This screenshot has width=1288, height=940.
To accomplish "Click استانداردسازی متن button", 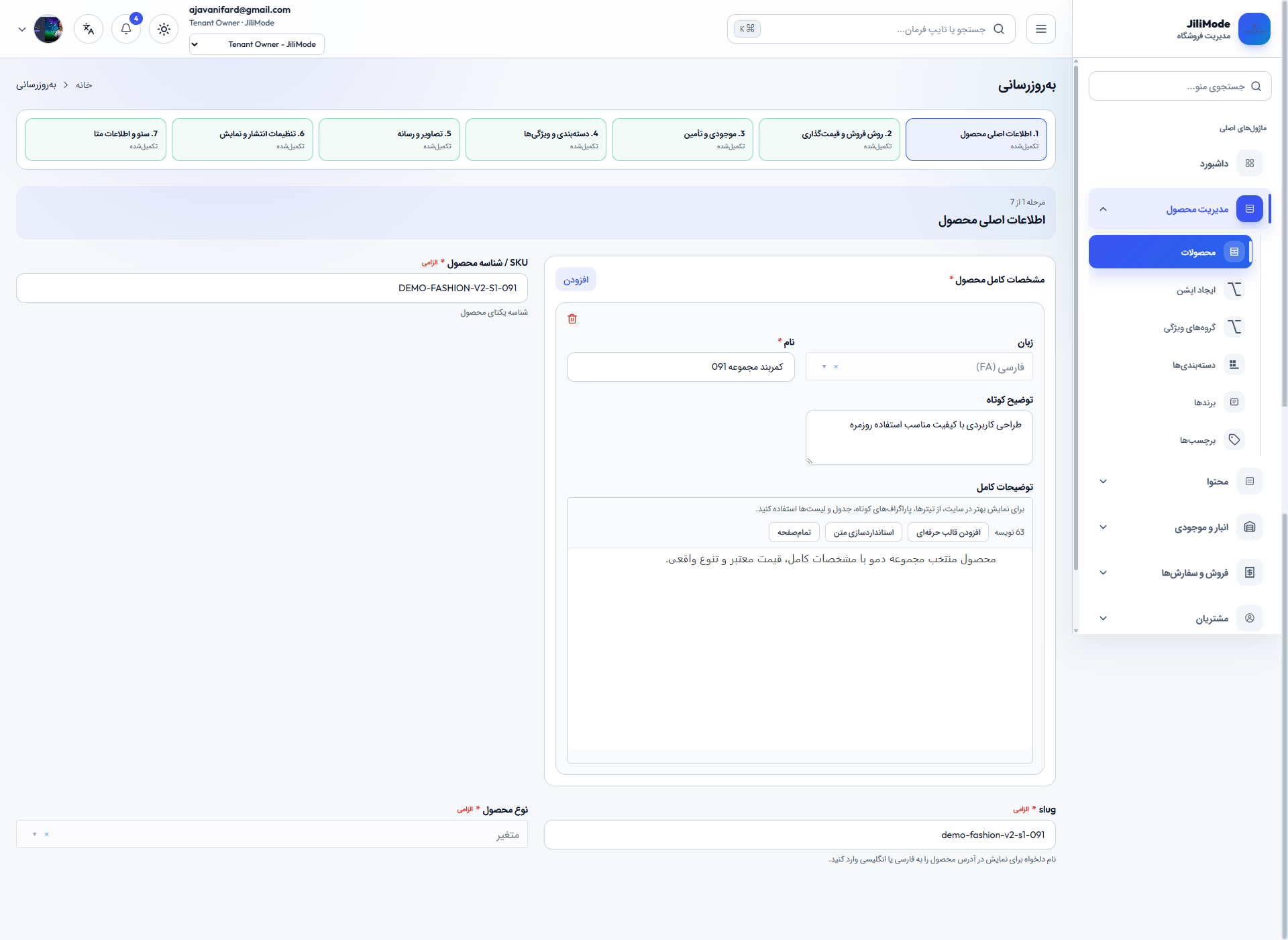I will (863, 532).
